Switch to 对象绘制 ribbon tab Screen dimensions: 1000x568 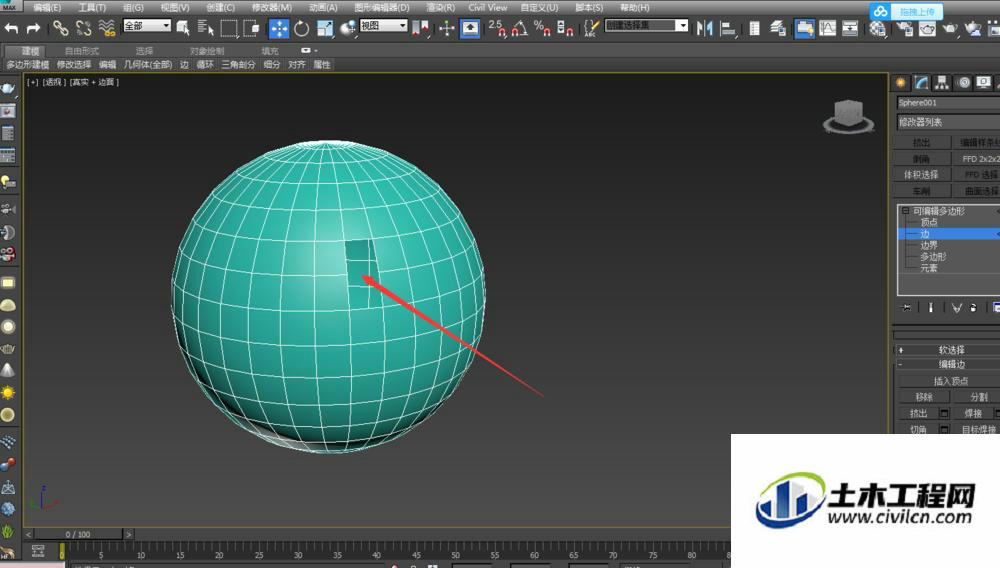tap(207, 50)
